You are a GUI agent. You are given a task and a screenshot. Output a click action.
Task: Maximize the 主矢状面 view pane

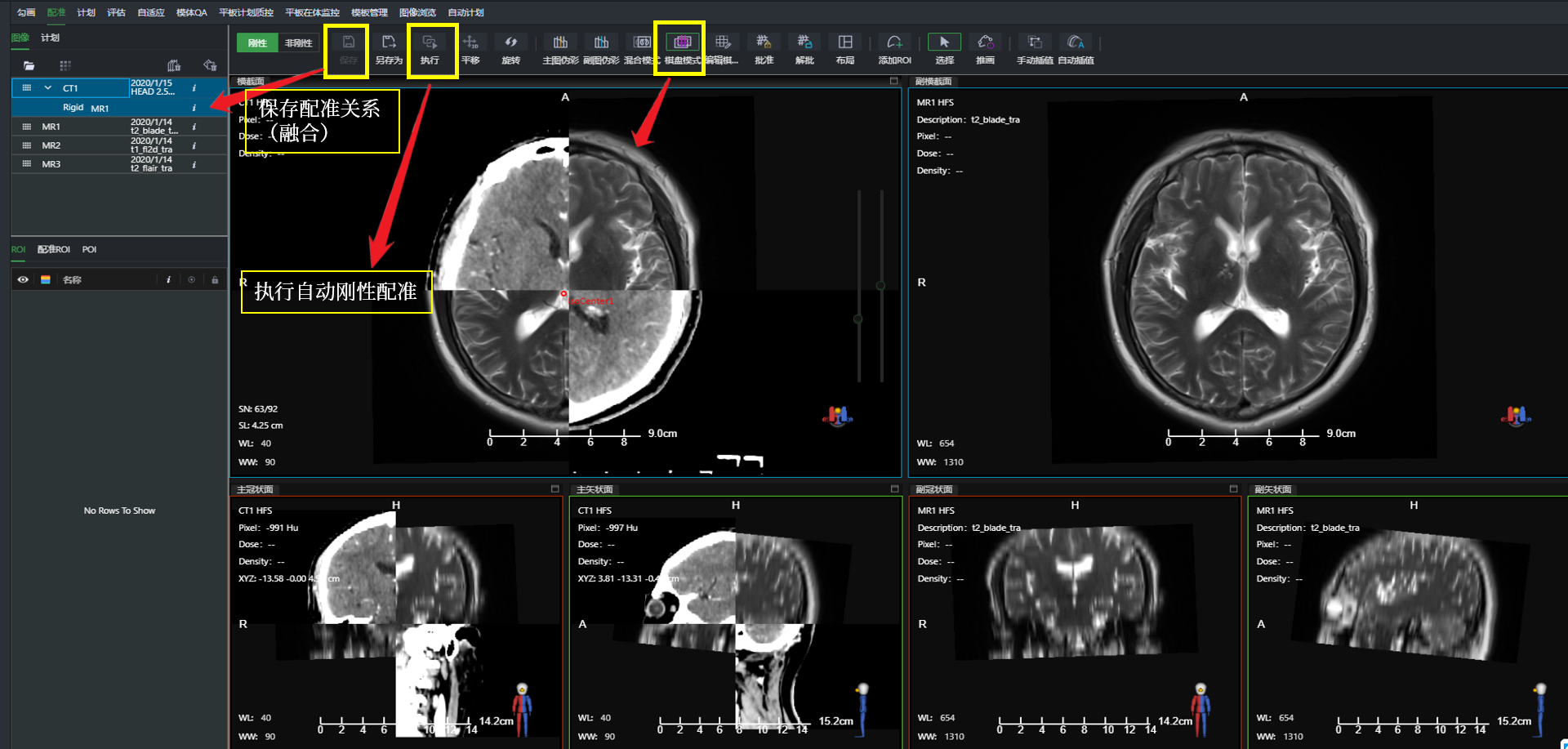pyautogui.click(x=893, y=489)
